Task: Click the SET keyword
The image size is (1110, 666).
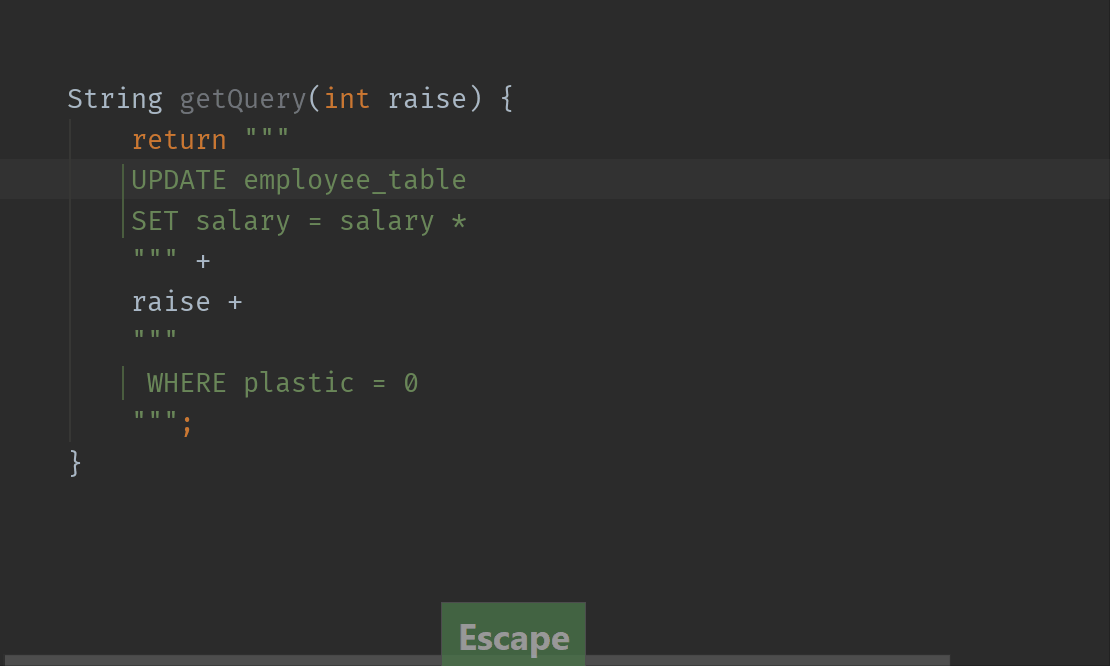Action: [155, 220]
